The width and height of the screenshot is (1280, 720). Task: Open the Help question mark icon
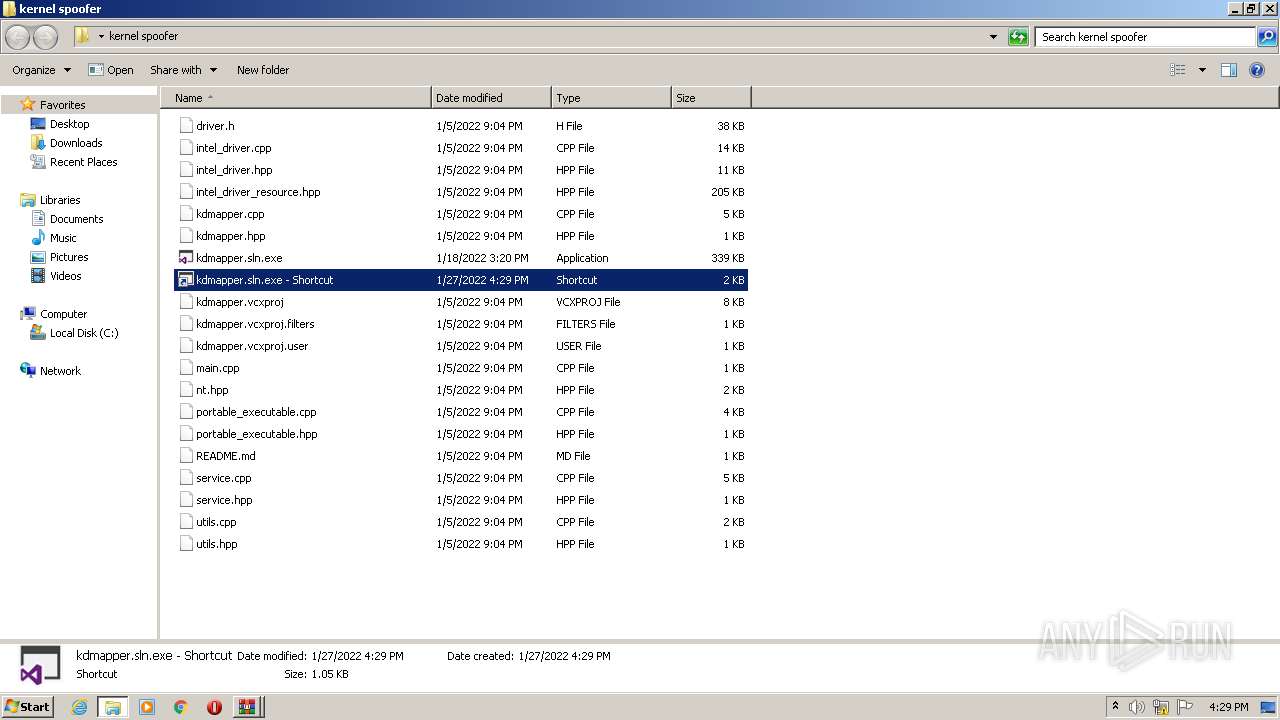[x=1257, y=70]
